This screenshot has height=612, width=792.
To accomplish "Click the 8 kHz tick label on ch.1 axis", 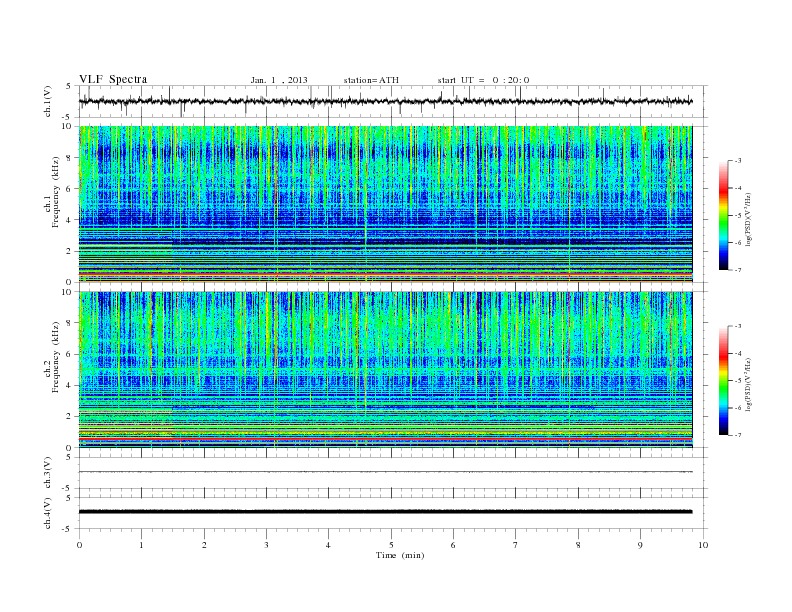I will (x=71, y=158).
